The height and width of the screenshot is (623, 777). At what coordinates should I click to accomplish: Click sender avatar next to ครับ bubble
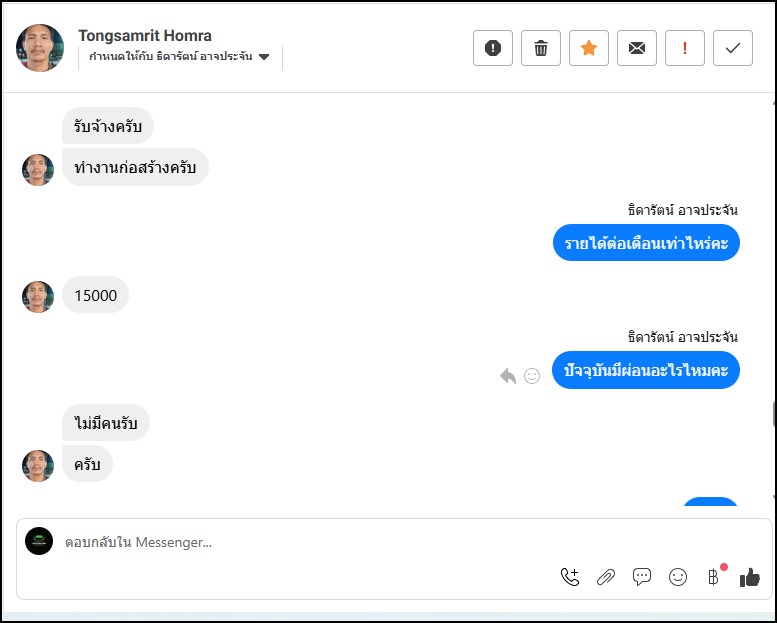[x=38, y=466]
